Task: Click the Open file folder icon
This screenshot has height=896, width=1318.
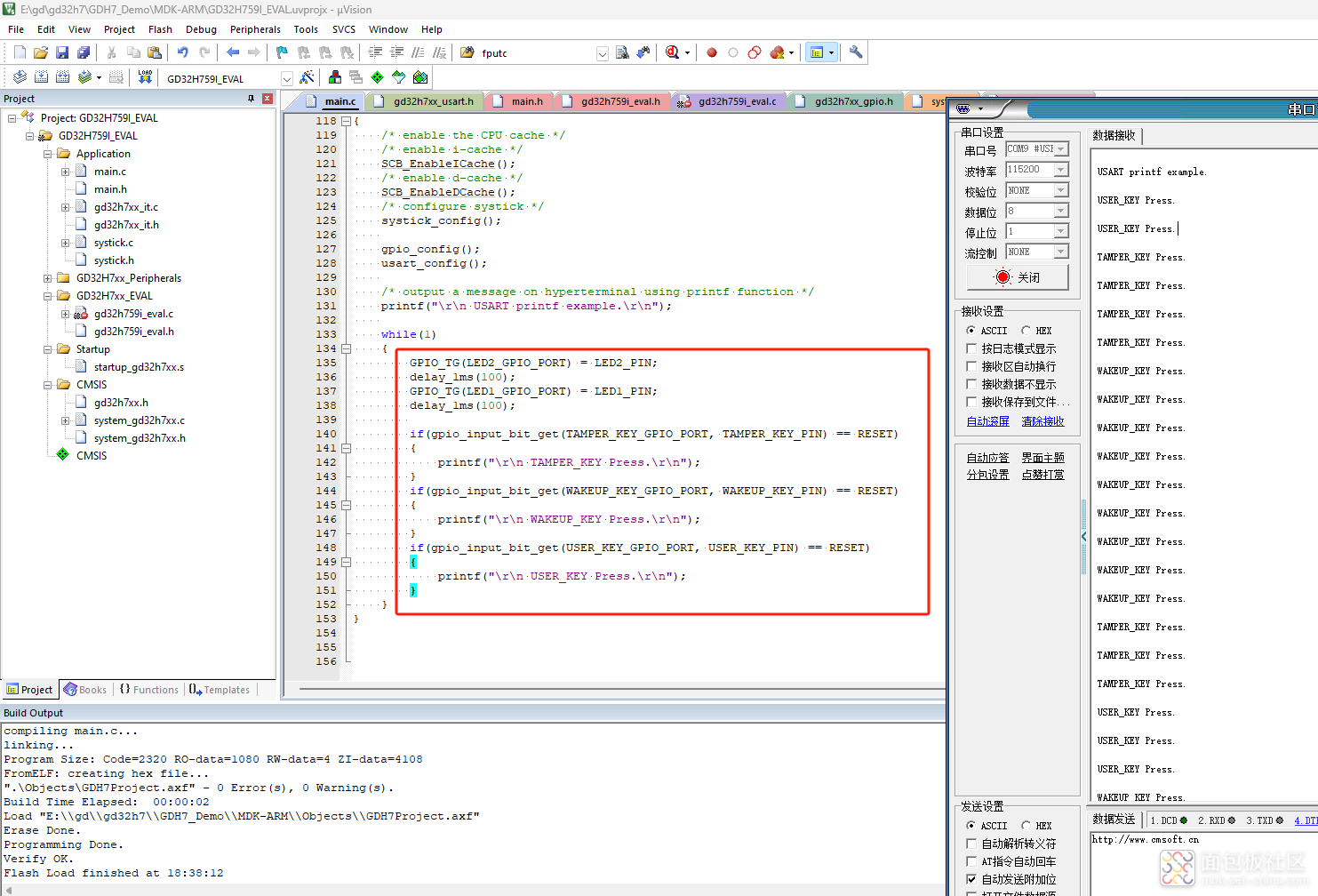Action: pos(41,52)
